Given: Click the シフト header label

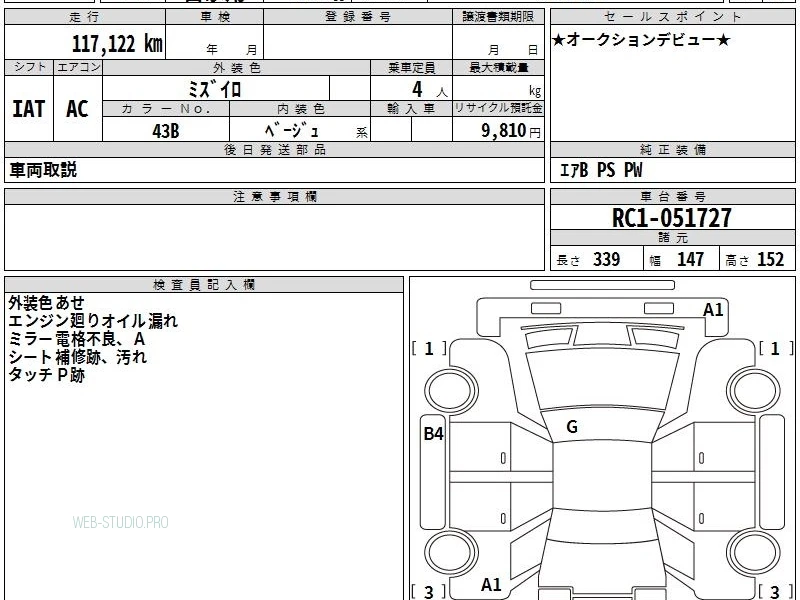Looking at the screenshot, I should [30, 67].
